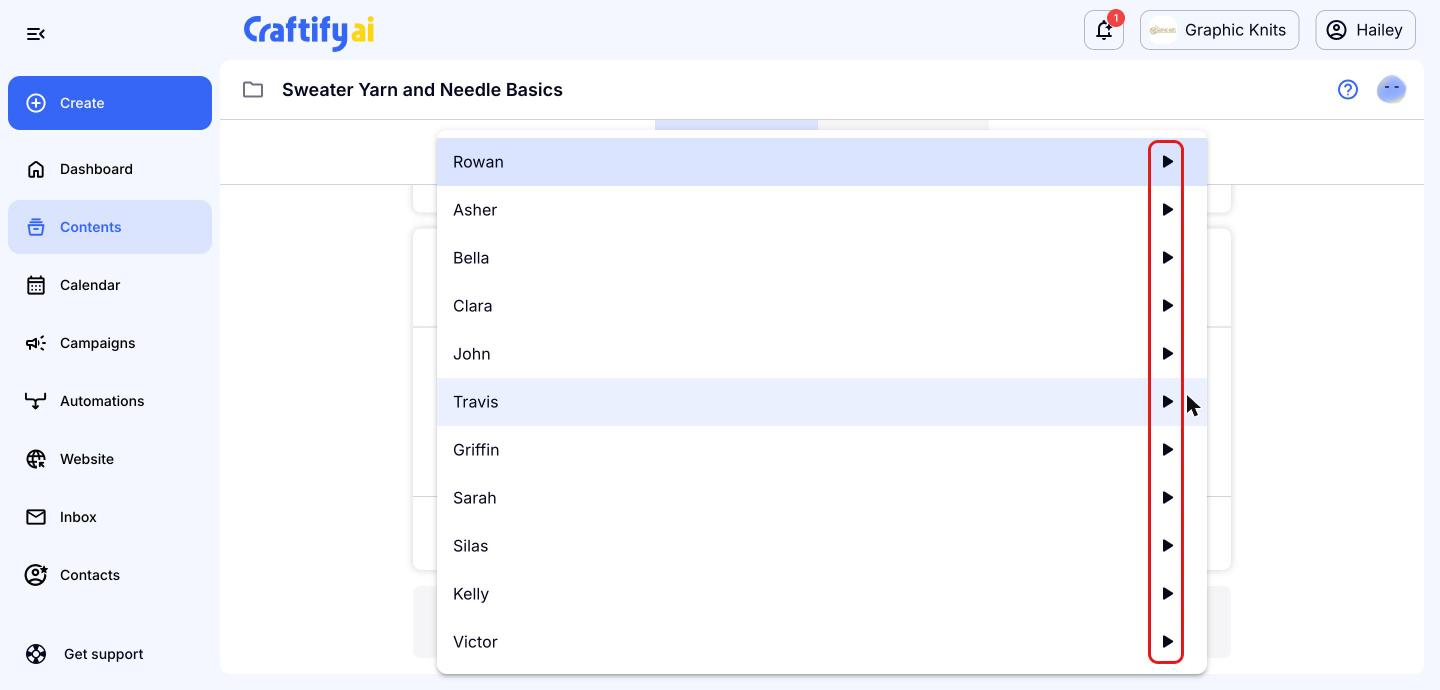This screenshot has width=1440, height=690.
Task: Select John in the list
Action: coord(822,354)
